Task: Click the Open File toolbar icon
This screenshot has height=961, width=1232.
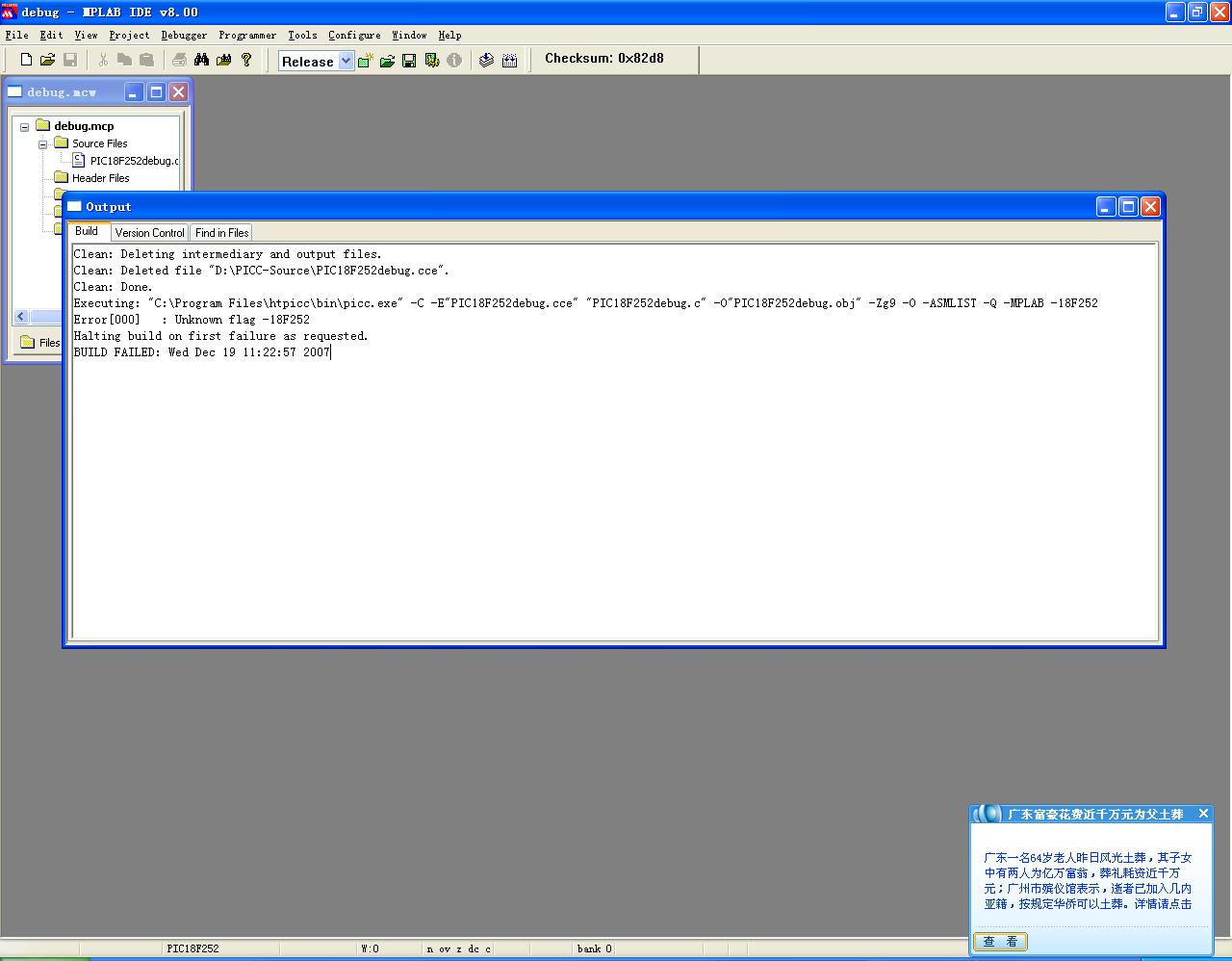Action: pos(47,60)
